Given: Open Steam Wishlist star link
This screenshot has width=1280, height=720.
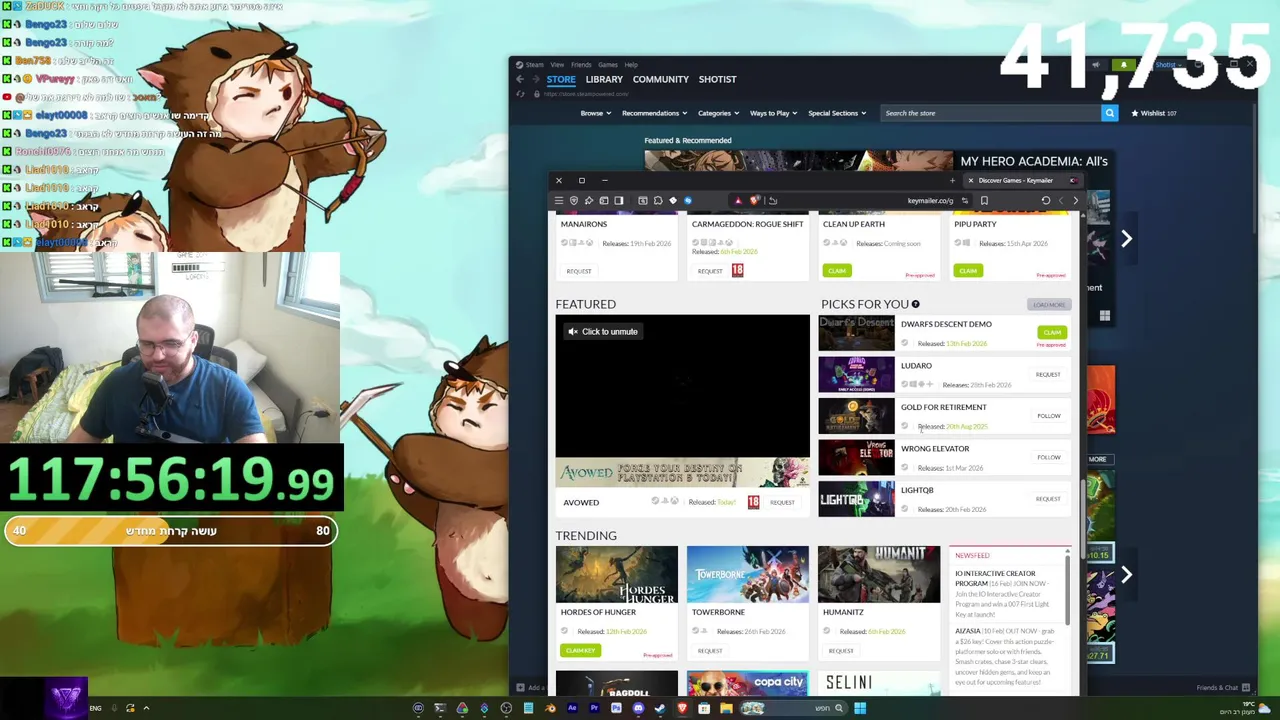Looking at the screenshot, I should point(1153,113).
